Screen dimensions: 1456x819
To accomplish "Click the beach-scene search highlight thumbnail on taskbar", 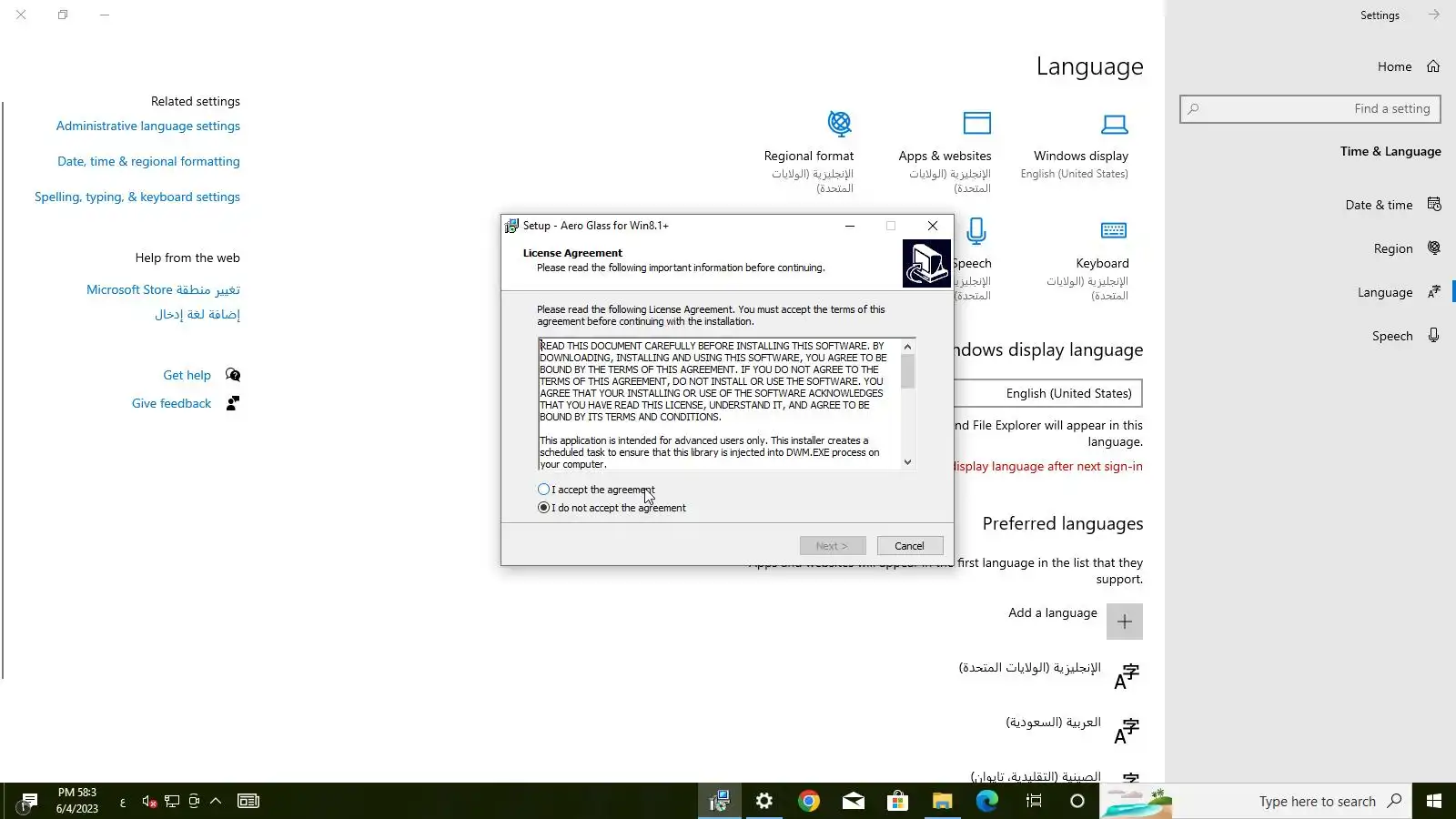I will pyautogui.click(x=1137, y=801).
